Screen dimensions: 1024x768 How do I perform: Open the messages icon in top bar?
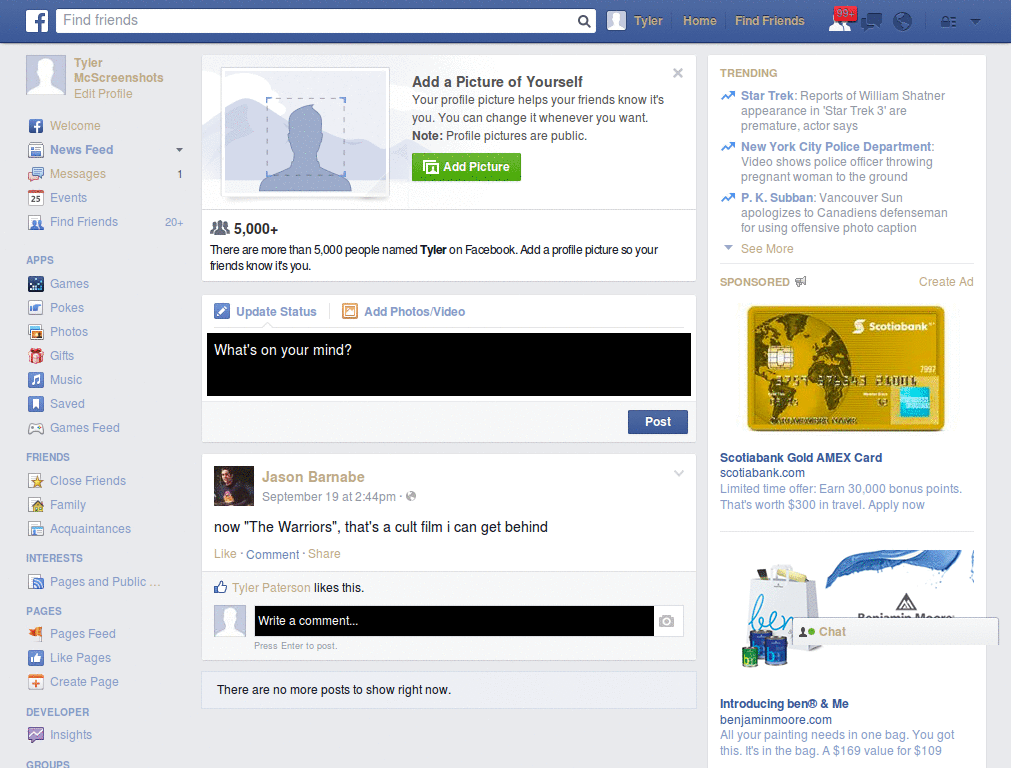(x=871, y=21)
